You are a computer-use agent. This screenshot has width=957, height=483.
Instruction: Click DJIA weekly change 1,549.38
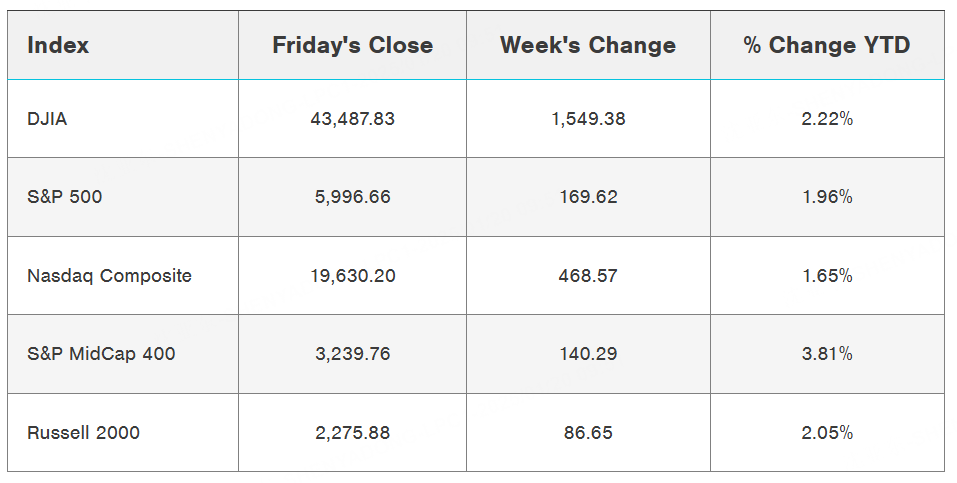point(588,118)
